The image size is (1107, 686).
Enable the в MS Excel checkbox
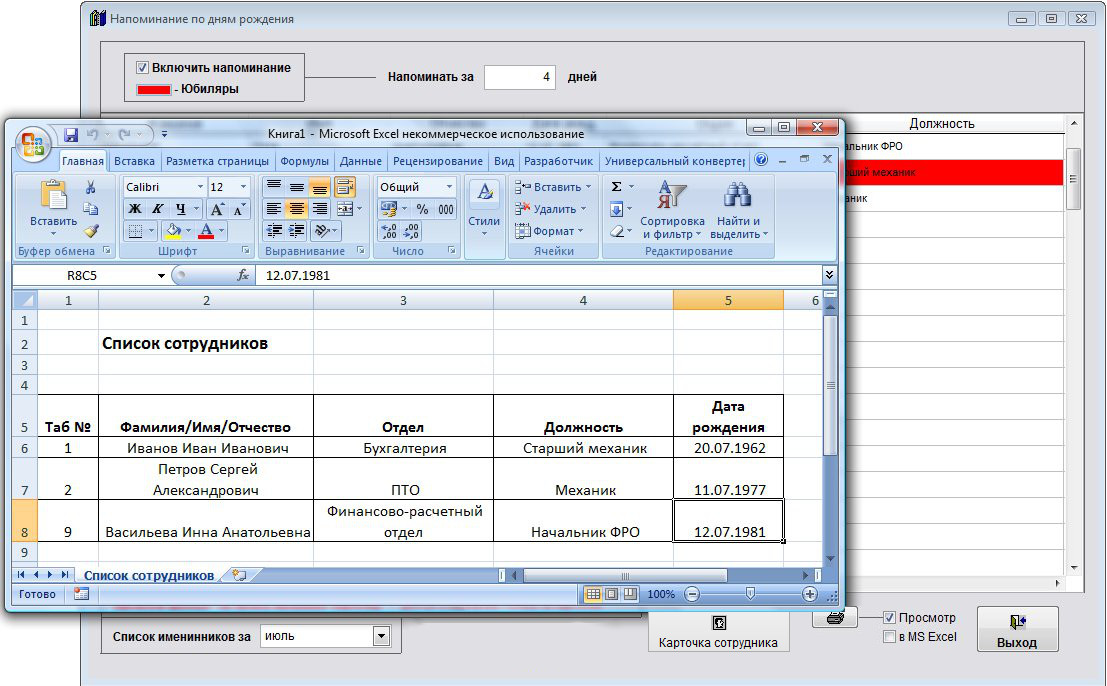[x=889, y=637]
